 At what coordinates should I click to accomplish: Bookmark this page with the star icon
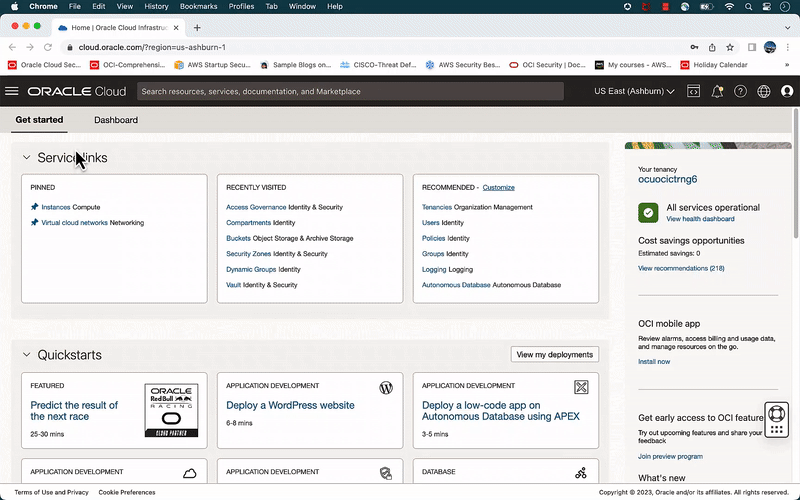tap(730, 47)
